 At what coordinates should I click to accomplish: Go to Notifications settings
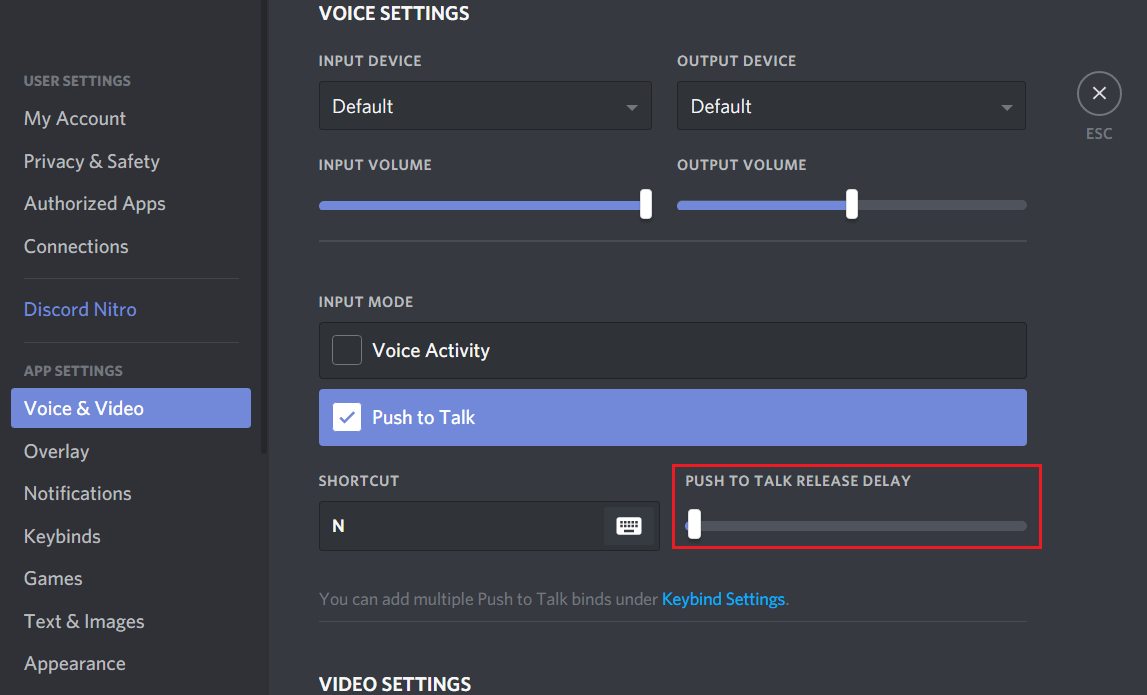point(77,493)
